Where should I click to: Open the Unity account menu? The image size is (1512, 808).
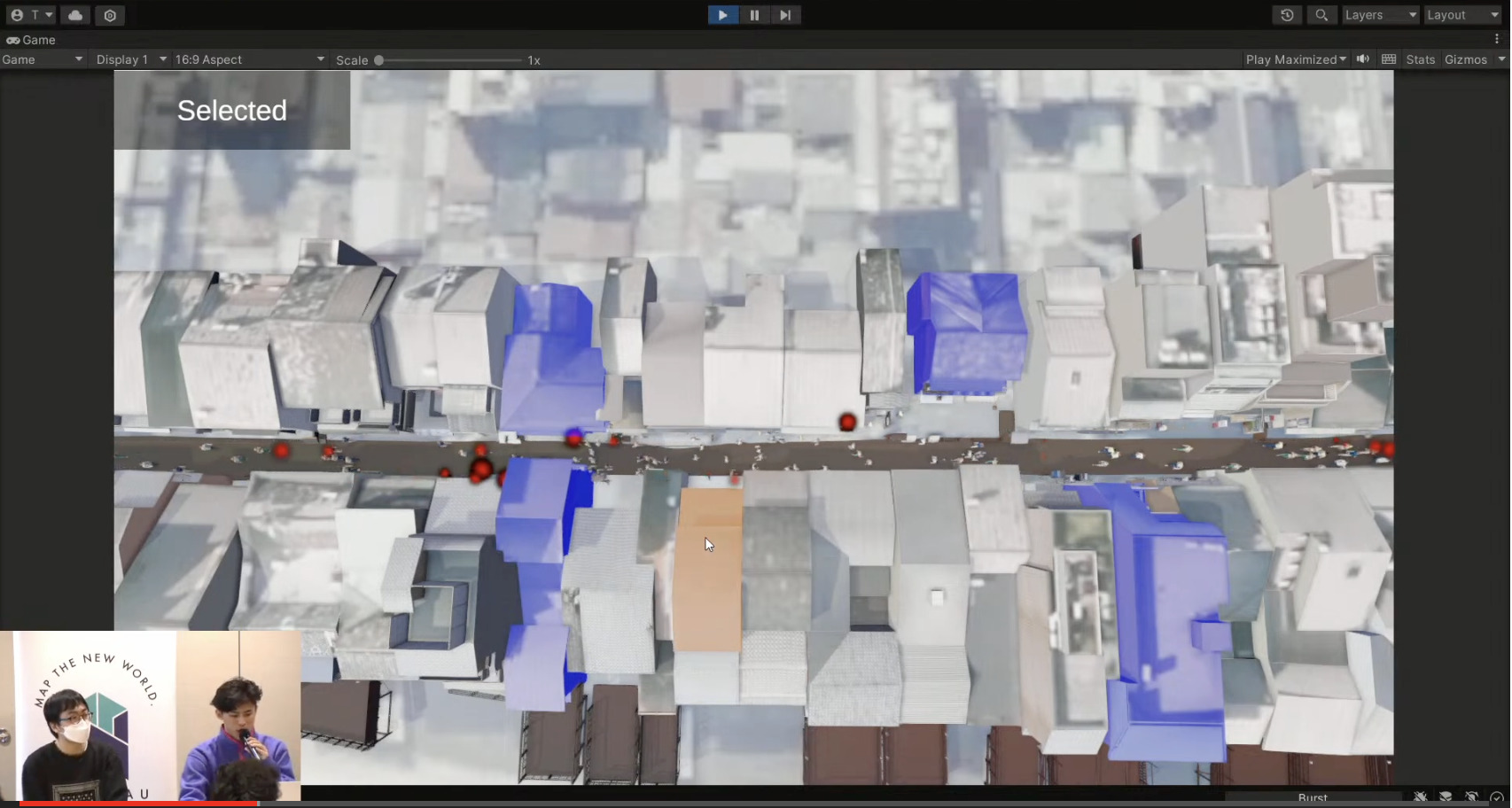[30, 15]
